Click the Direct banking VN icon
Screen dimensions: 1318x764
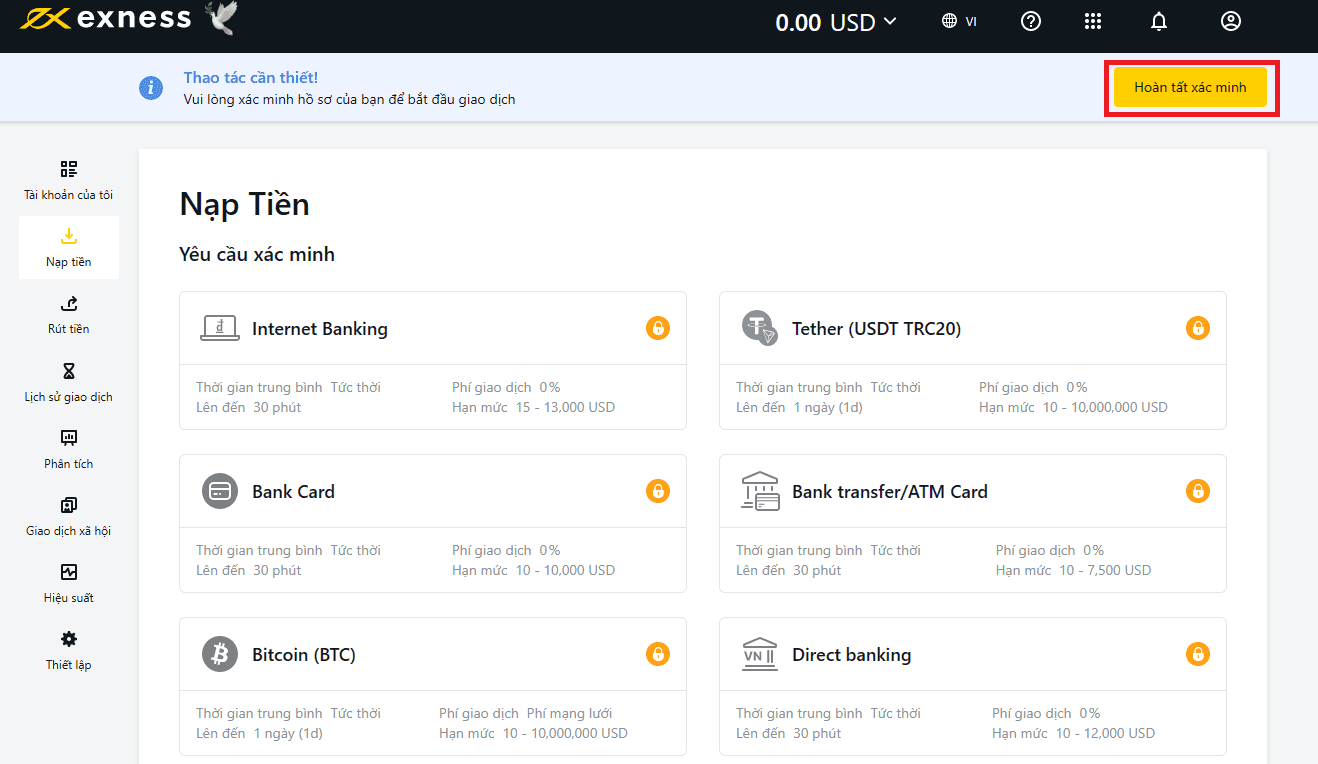tap(760, 654)
